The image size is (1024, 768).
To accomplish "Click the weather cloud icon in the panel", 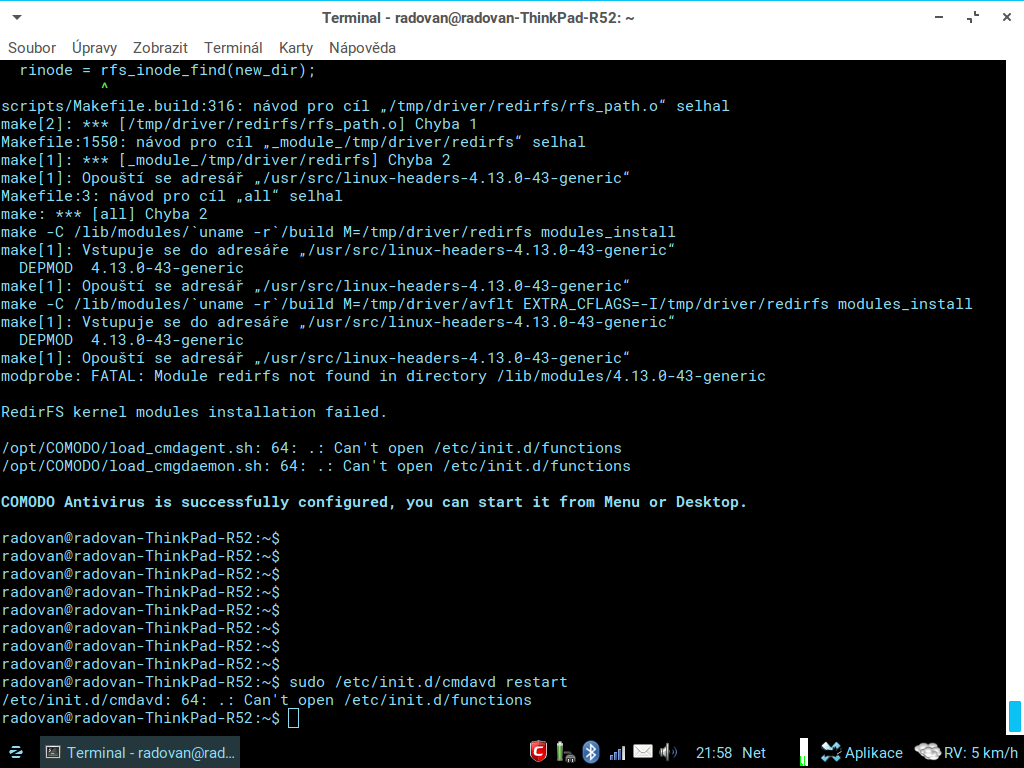I will [x=927, y=752].
